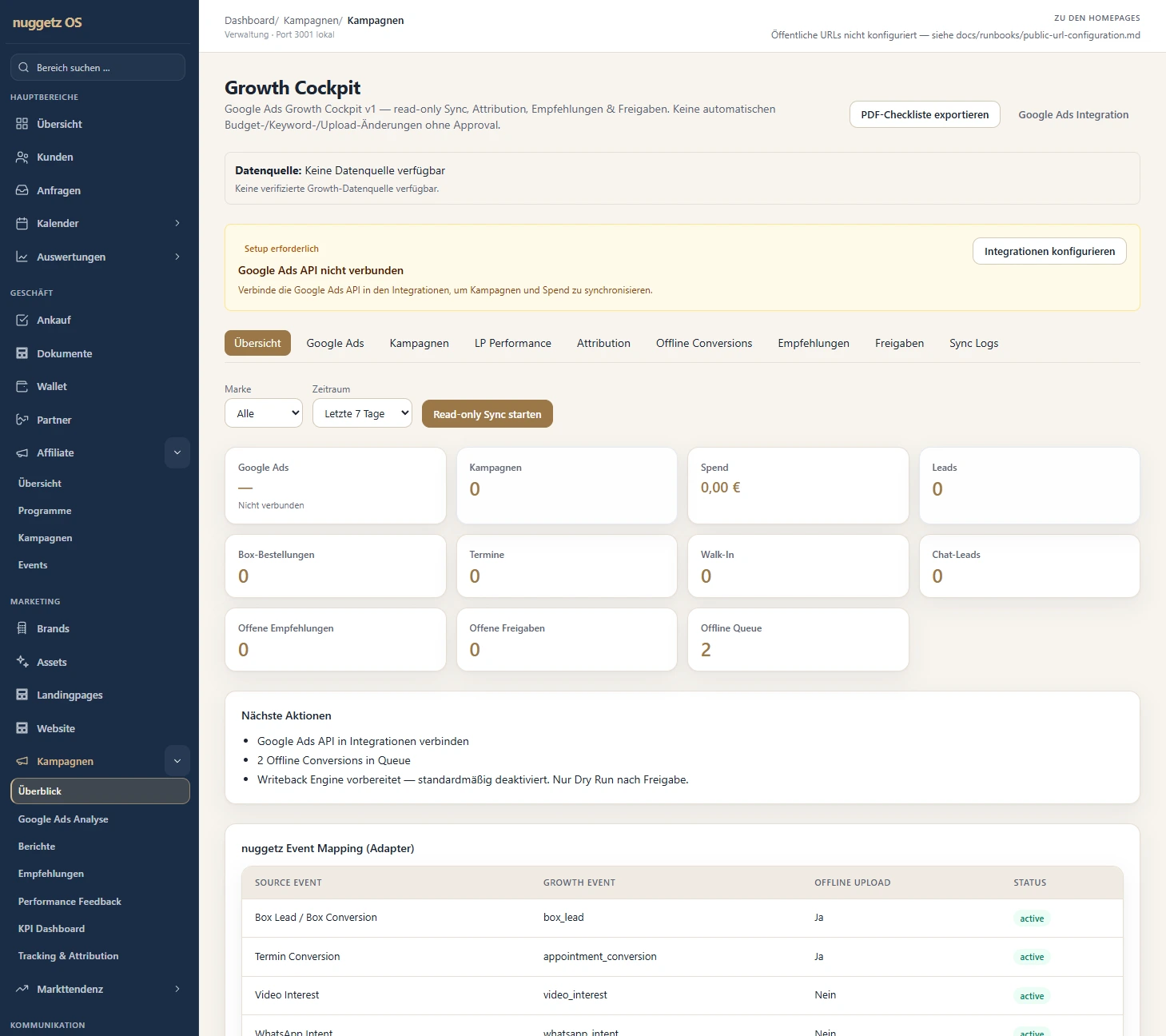Switch to the Kampagnen tab
Image resolution: width=1166 pixels, height=1036 pixels.
tap(420, 343)
